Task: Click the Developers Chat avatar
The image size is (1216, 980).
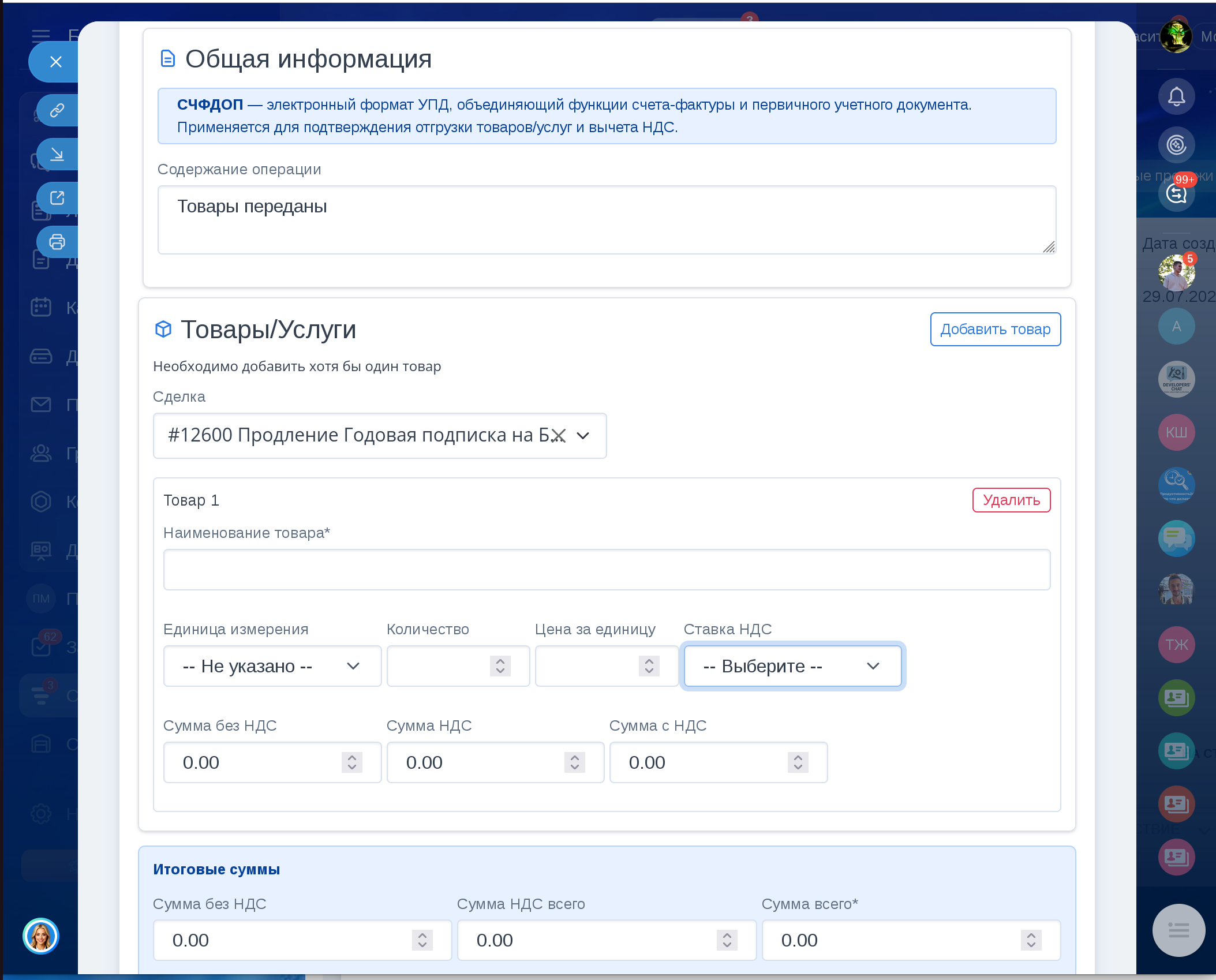Action: (x=1176, y=379)
